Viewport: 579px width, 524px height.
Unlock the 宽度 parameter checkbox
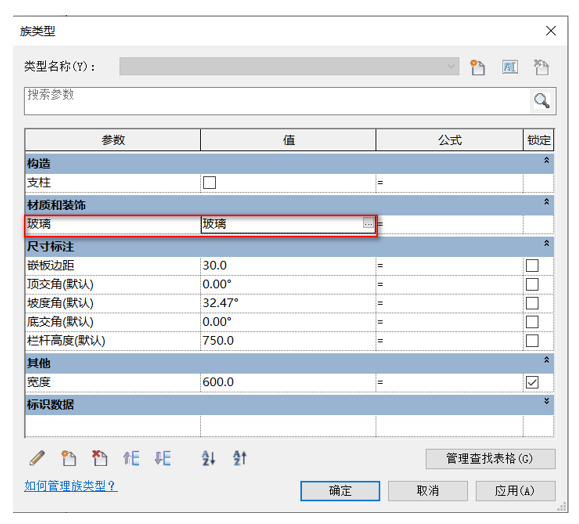click(532, 382)
